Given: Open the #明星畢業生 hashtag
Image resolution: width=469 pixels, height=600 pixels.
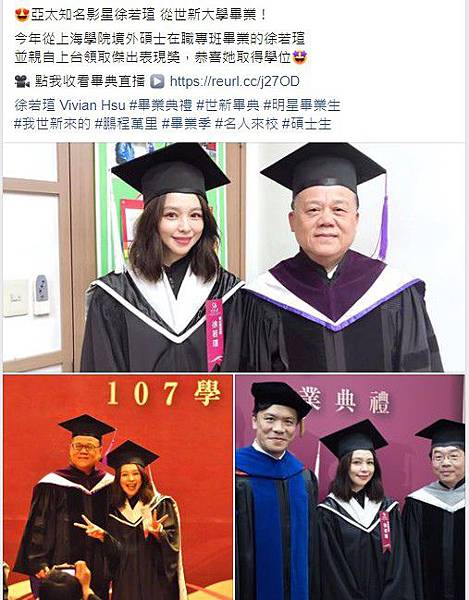Looking at the screenshot, I should click(302, 105).
